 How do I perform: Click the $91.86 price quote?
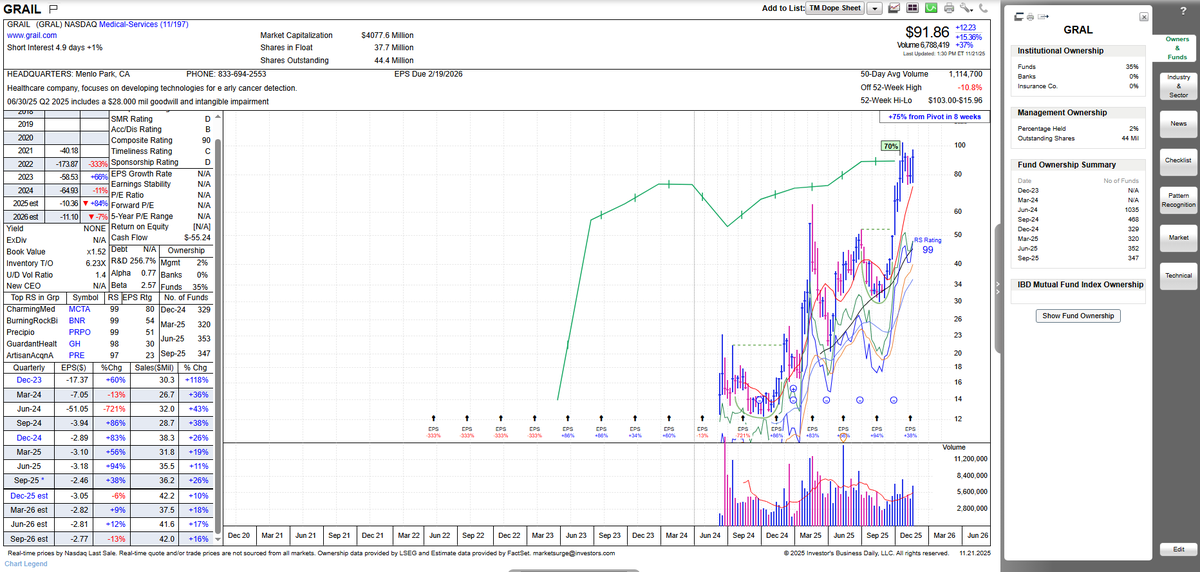click(927, 33)
